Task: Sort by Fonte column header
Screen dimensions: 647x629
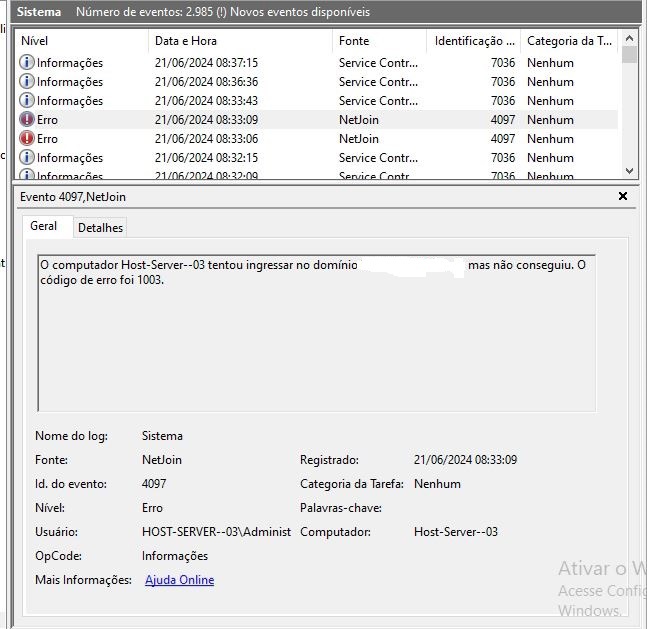Action: click(379, 41)
